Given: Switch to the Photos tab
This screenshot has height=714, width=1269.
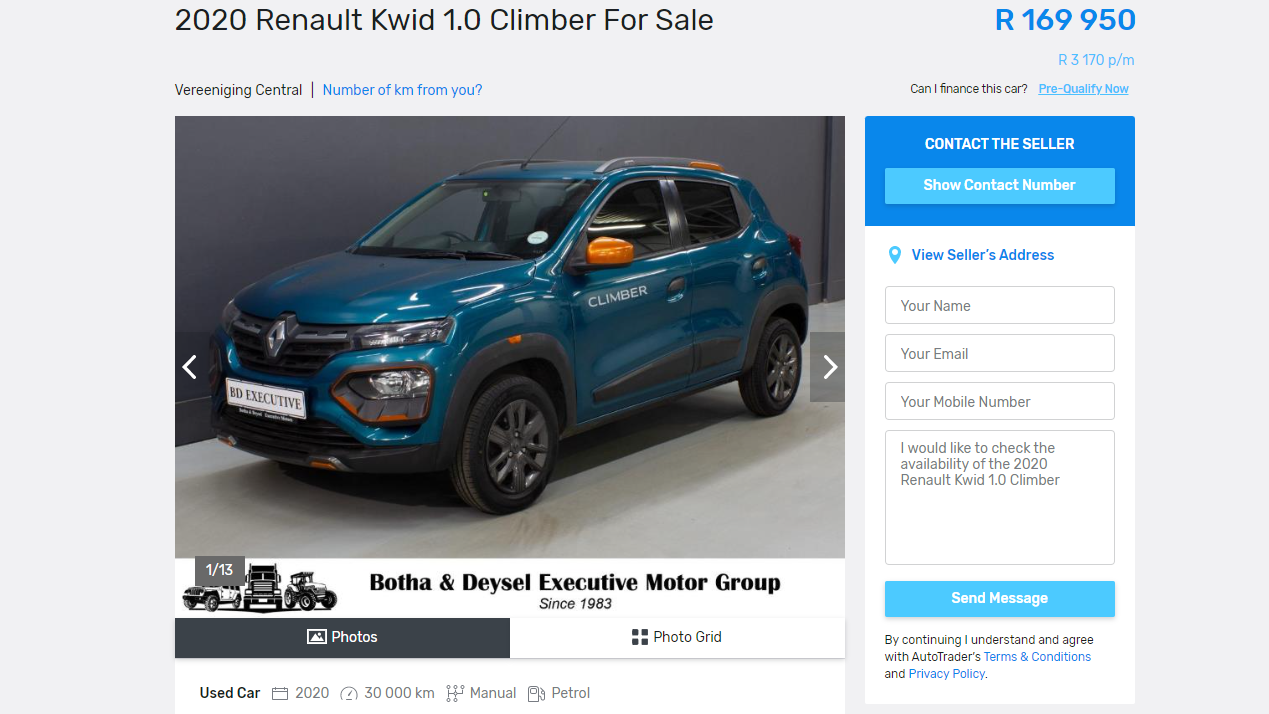Looking at the screenshot, I should 342,637.
